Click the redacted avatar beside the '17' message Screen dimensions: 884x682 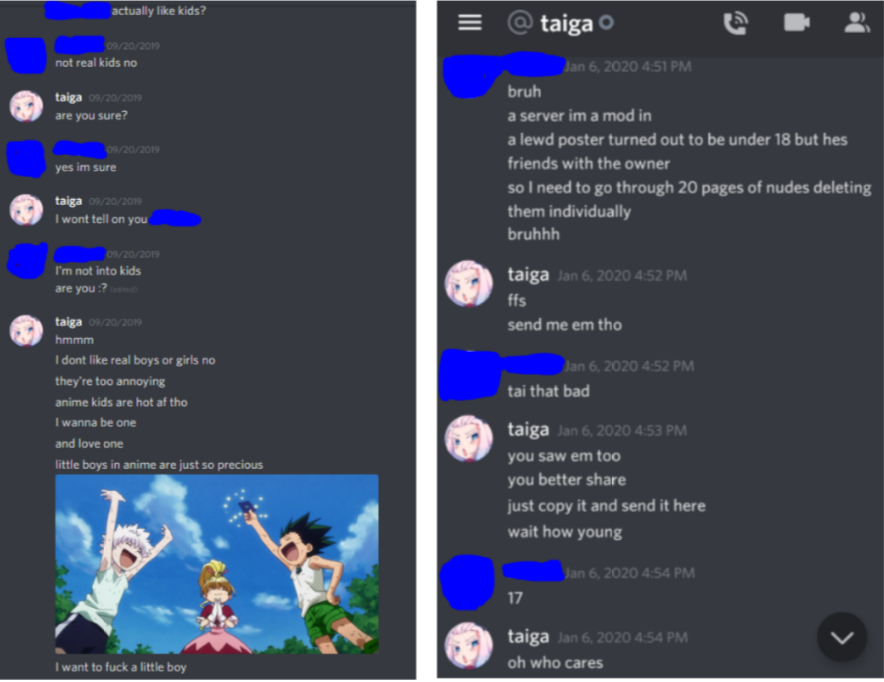click(467, 582)
